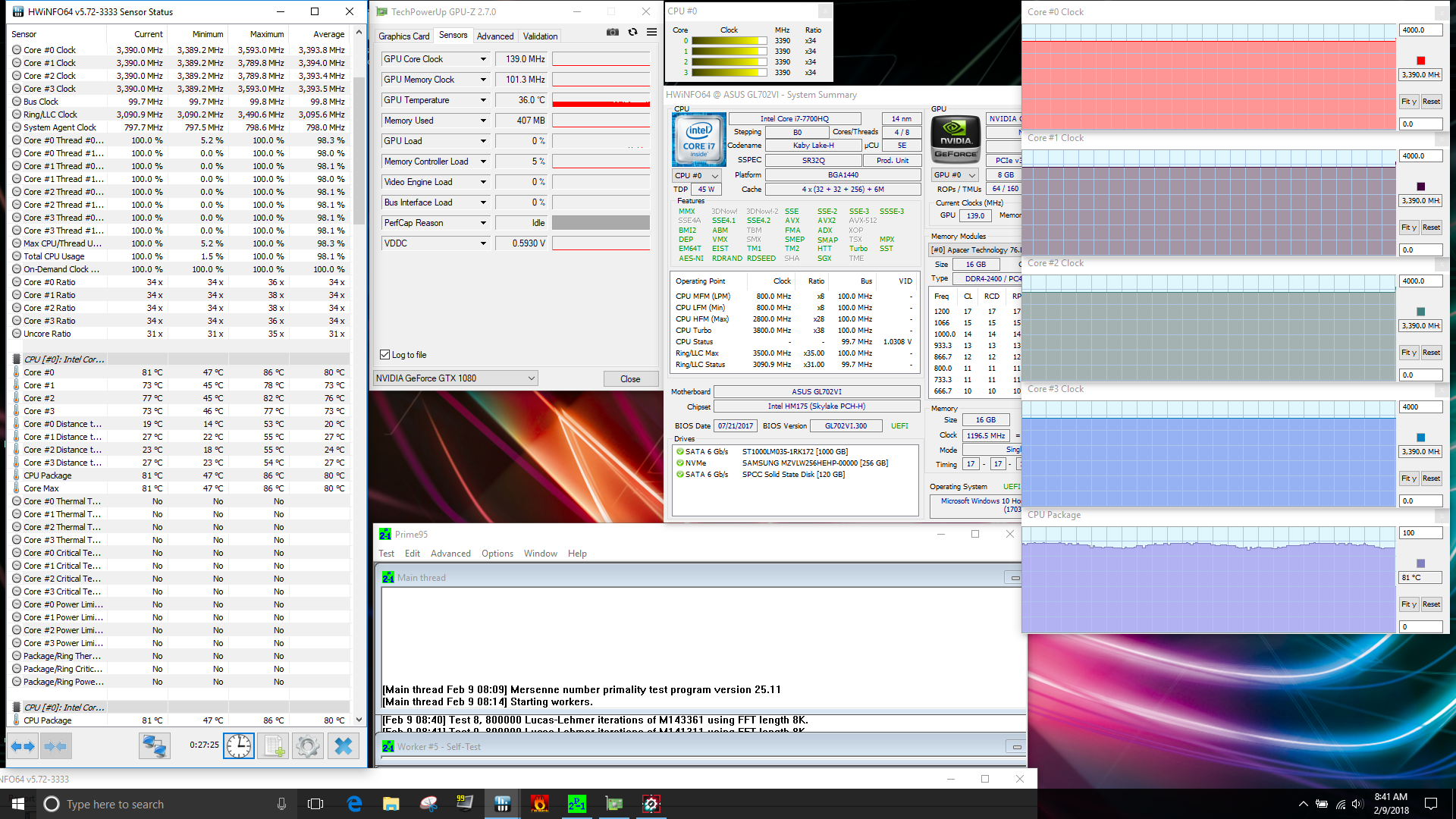Open the CPU #0 selector dropdown
Image resolution: width=1456 pixels, height=819 pixels.
pyautogui.click(x=696, y=175)
